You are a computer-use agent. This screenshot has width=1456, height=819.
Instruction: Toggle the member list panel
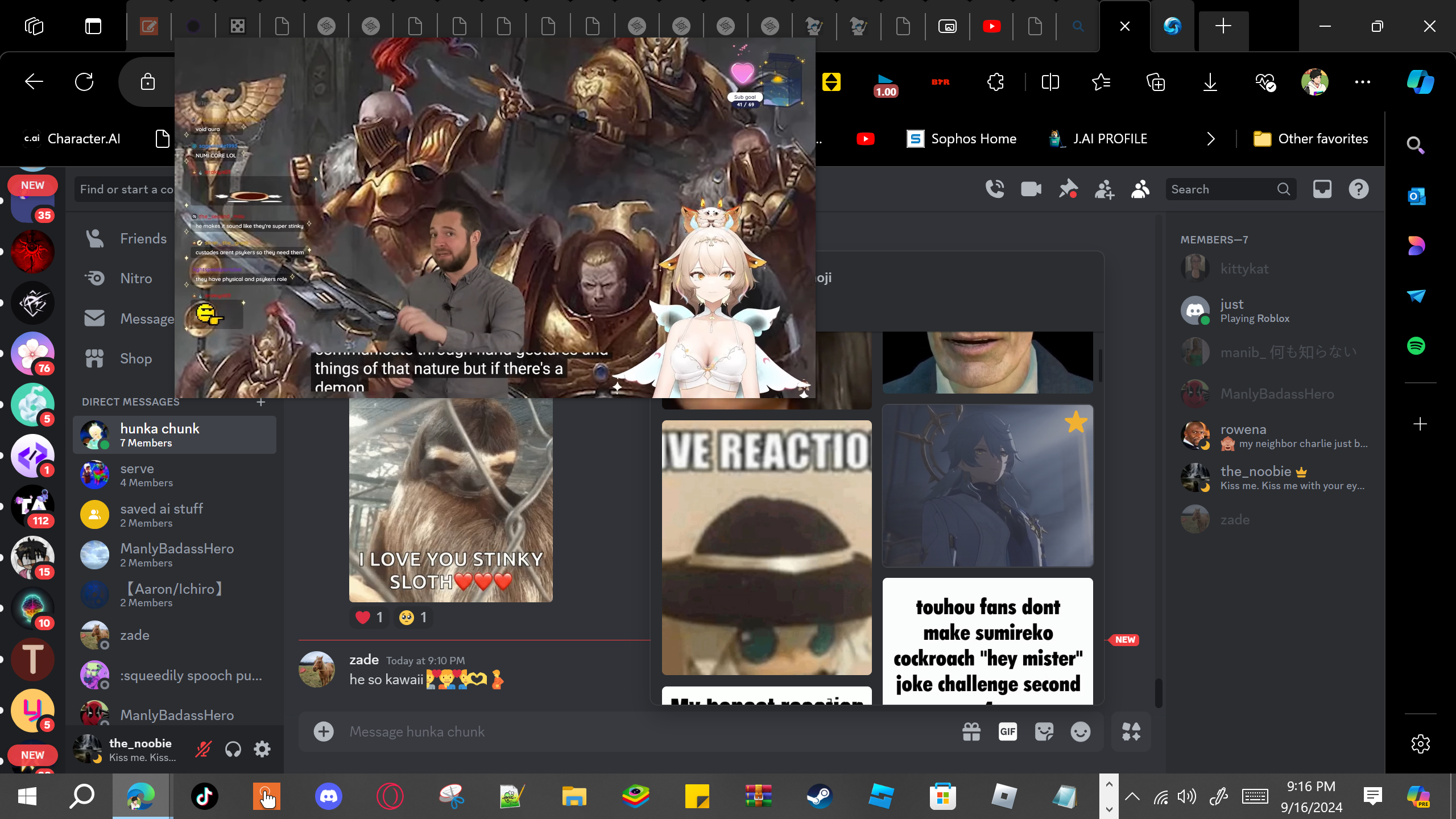[x=1140, y=189]
